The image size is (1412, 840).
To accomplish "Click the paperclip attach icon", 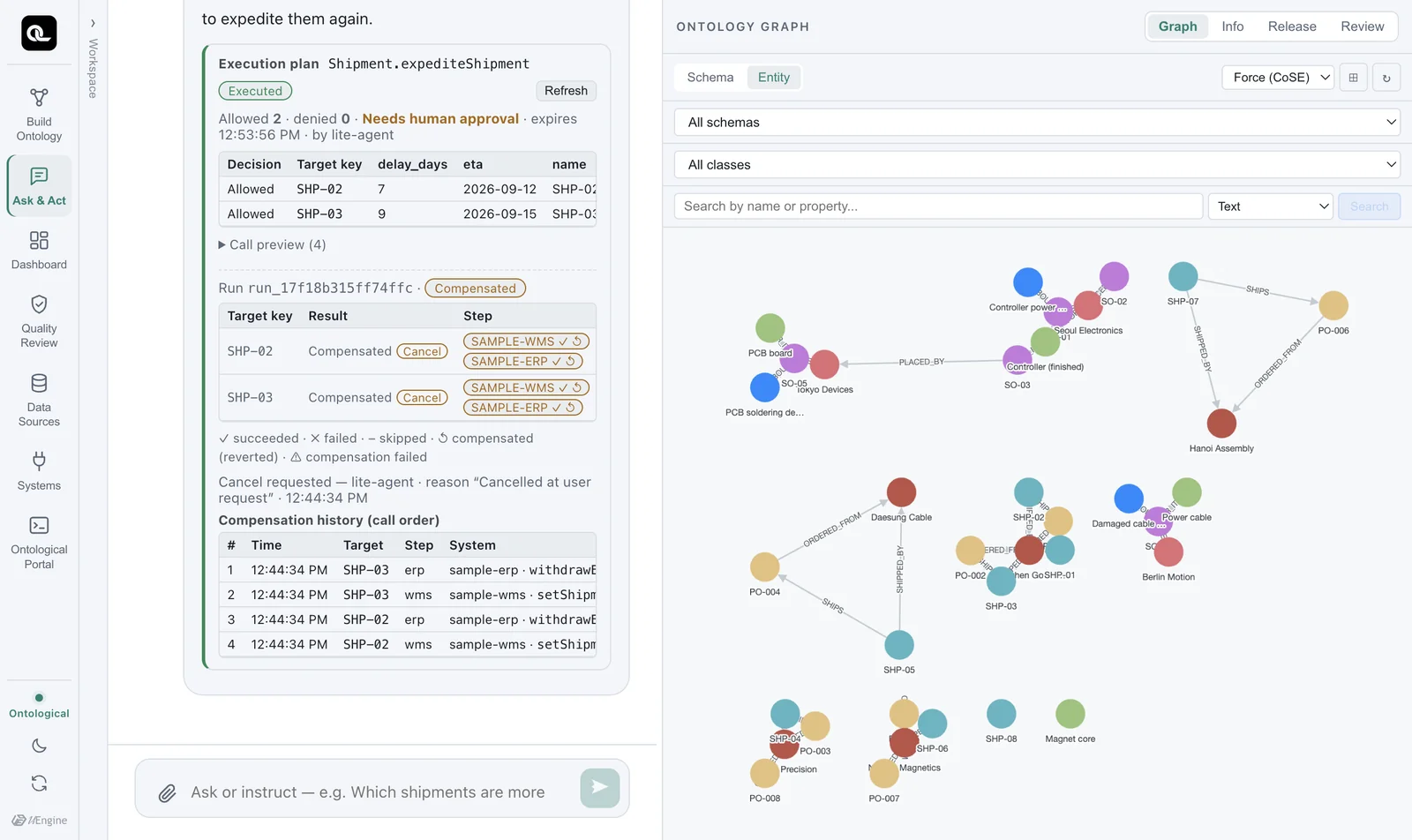I will coord(167,793).
